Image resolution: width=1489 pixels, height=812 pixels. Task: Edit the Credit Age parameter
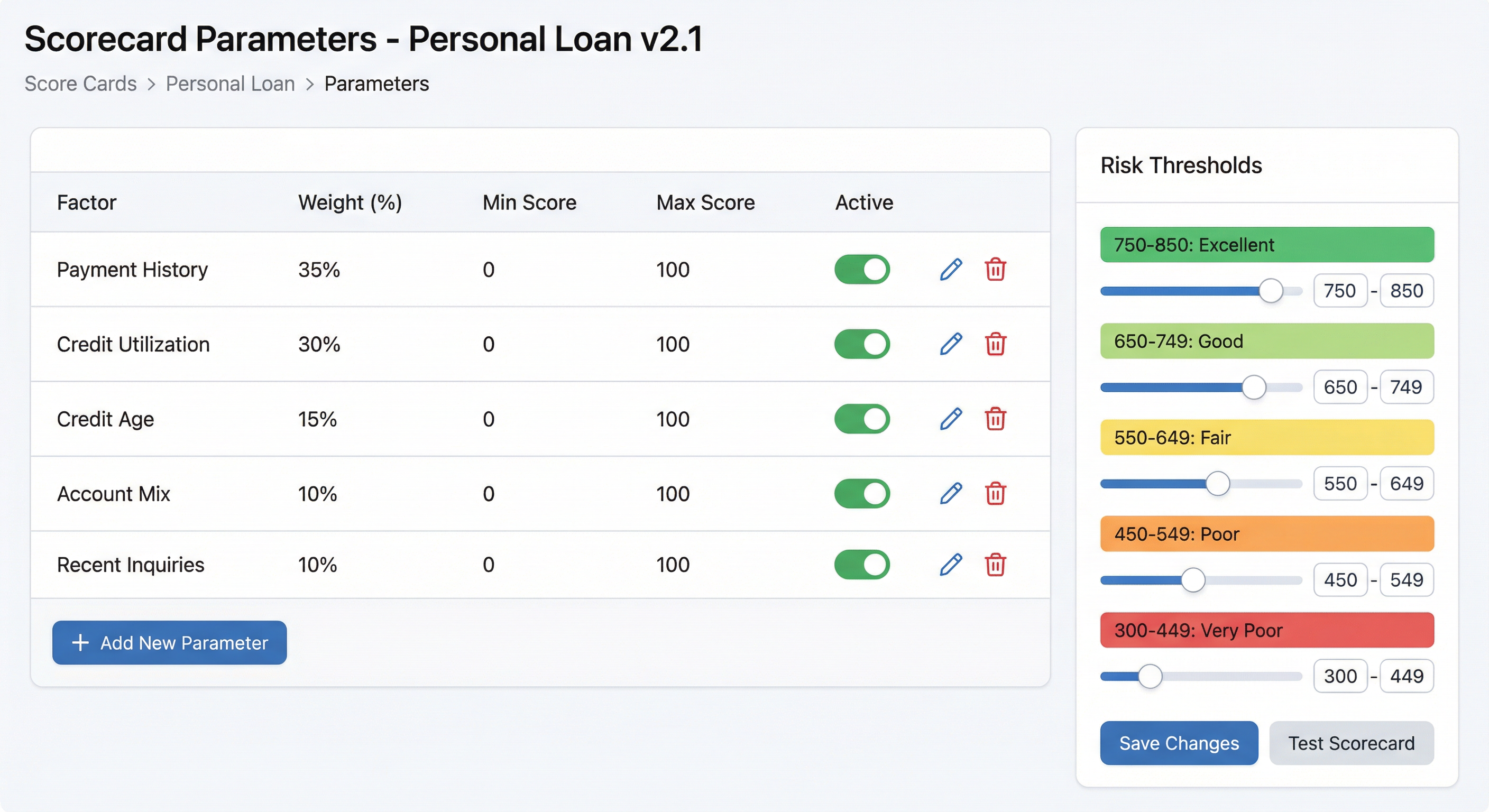click(x=951, y=419)
